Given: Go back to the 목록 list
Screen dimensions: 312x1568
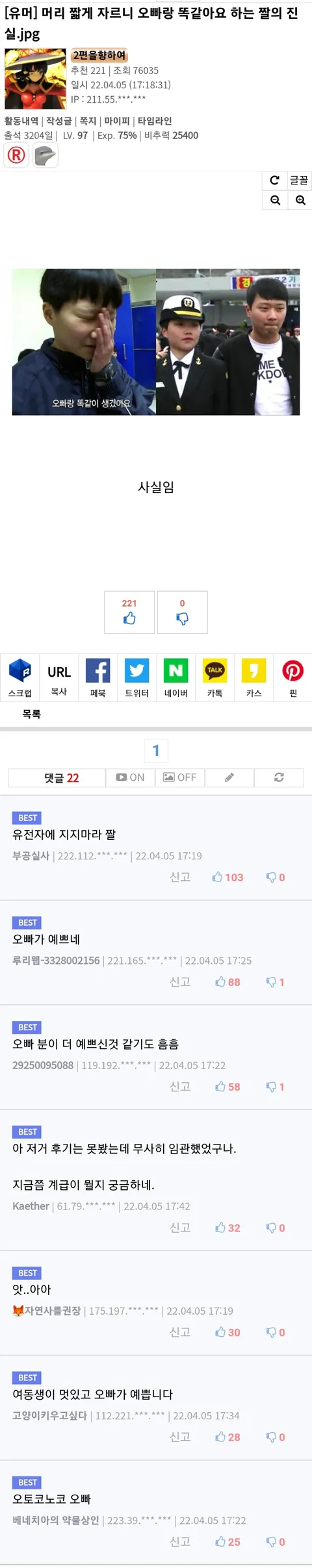Looking at the screenshot, I should point(31,714).
